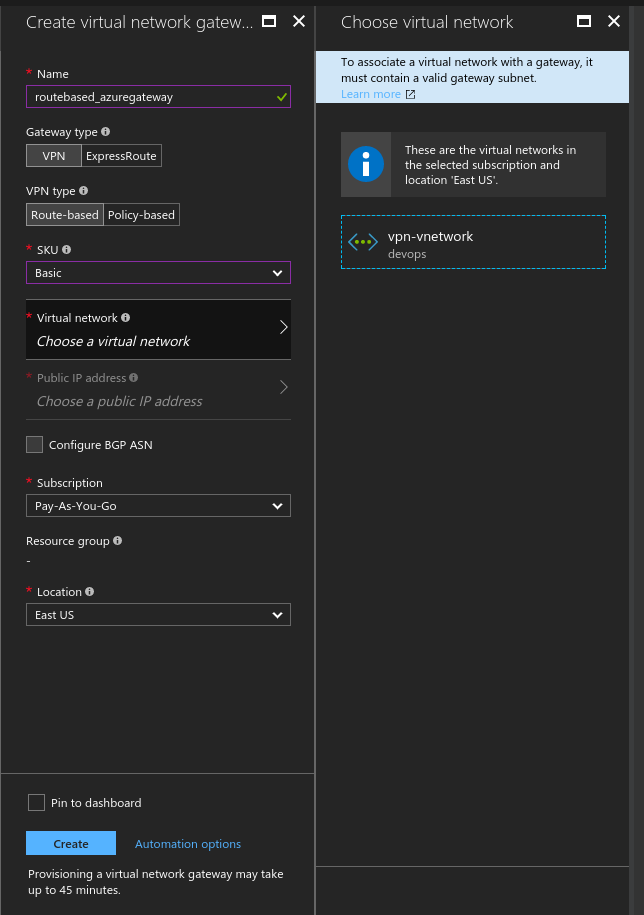Choose Route-based VPN type
This screenshot has width=644, height=915.
(x=65, y=215)
